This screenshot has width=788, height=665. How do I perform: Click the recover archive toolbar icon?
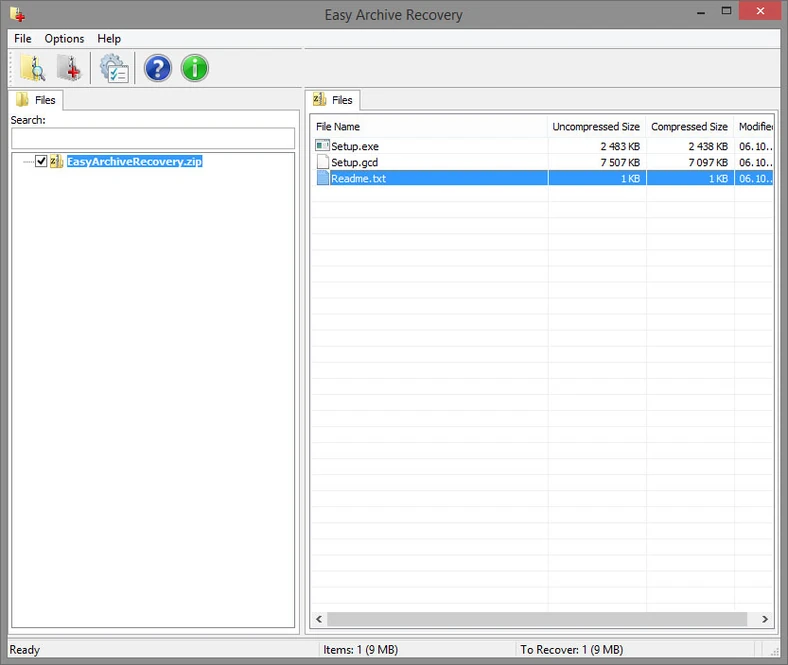click(69, 68)
